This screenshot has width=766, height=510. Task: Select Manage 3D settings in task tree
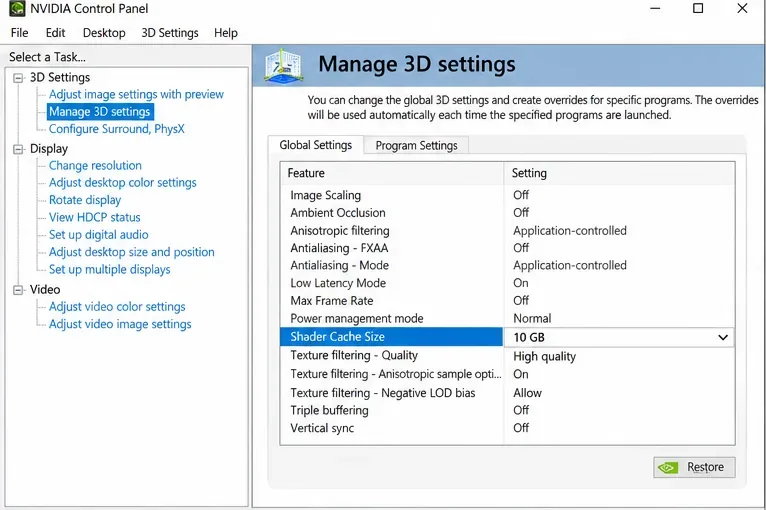[x=100, y=112]
